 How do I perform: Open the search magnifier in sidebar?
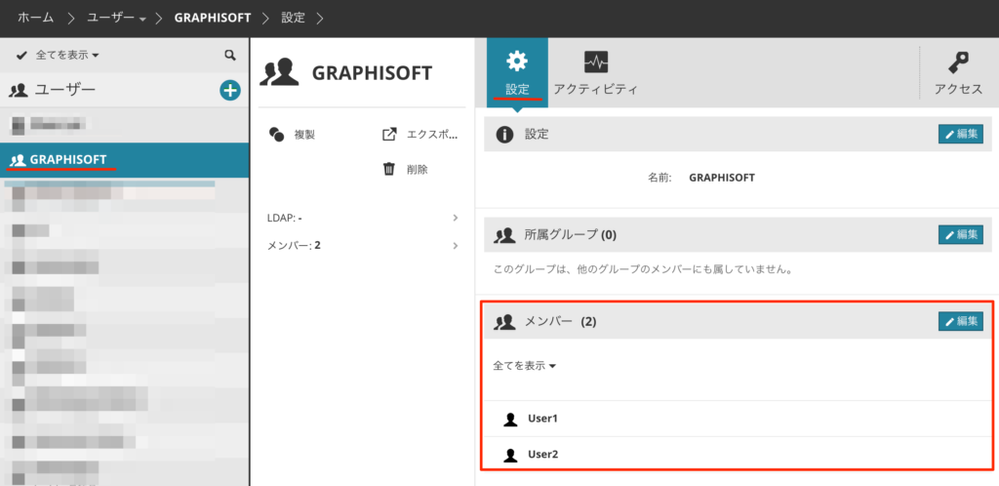tap(230, 55)
